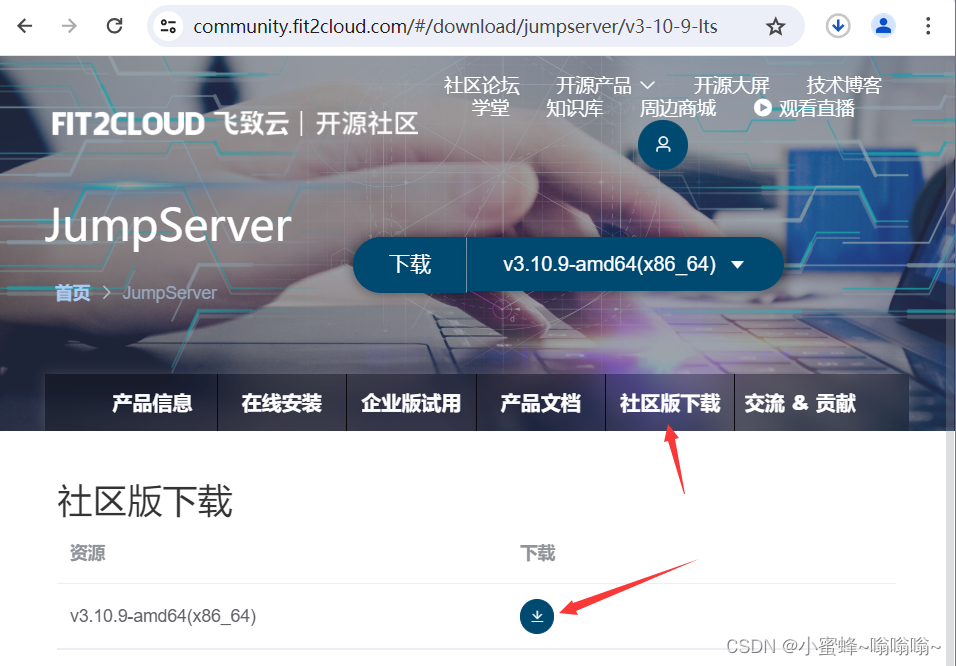Open the Chrome three-dot menu
The height and width of the screenshot is (666, 956).
point(927,26)
